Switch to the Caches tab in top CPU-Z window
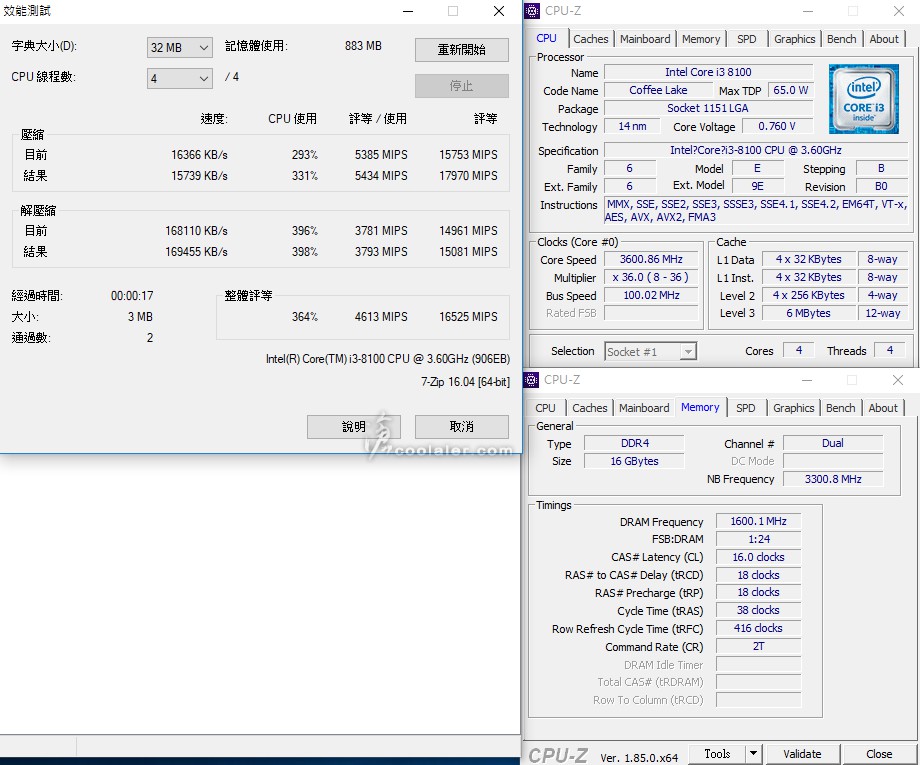 click(590, 39)
